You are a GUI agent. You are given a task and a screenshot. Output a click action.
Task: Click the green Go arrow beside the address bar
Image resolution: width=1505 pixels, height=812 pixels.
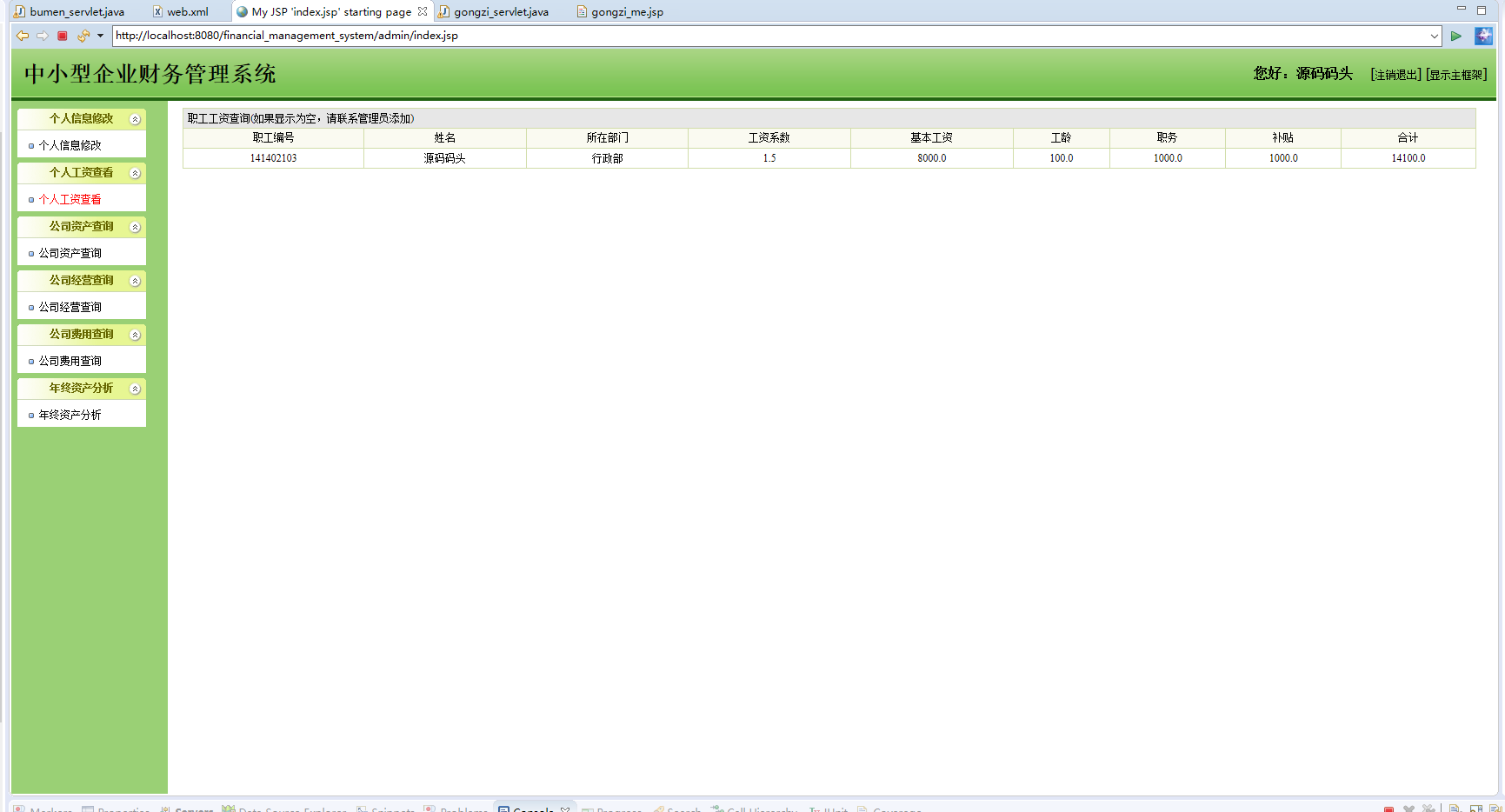[1455, 36]
